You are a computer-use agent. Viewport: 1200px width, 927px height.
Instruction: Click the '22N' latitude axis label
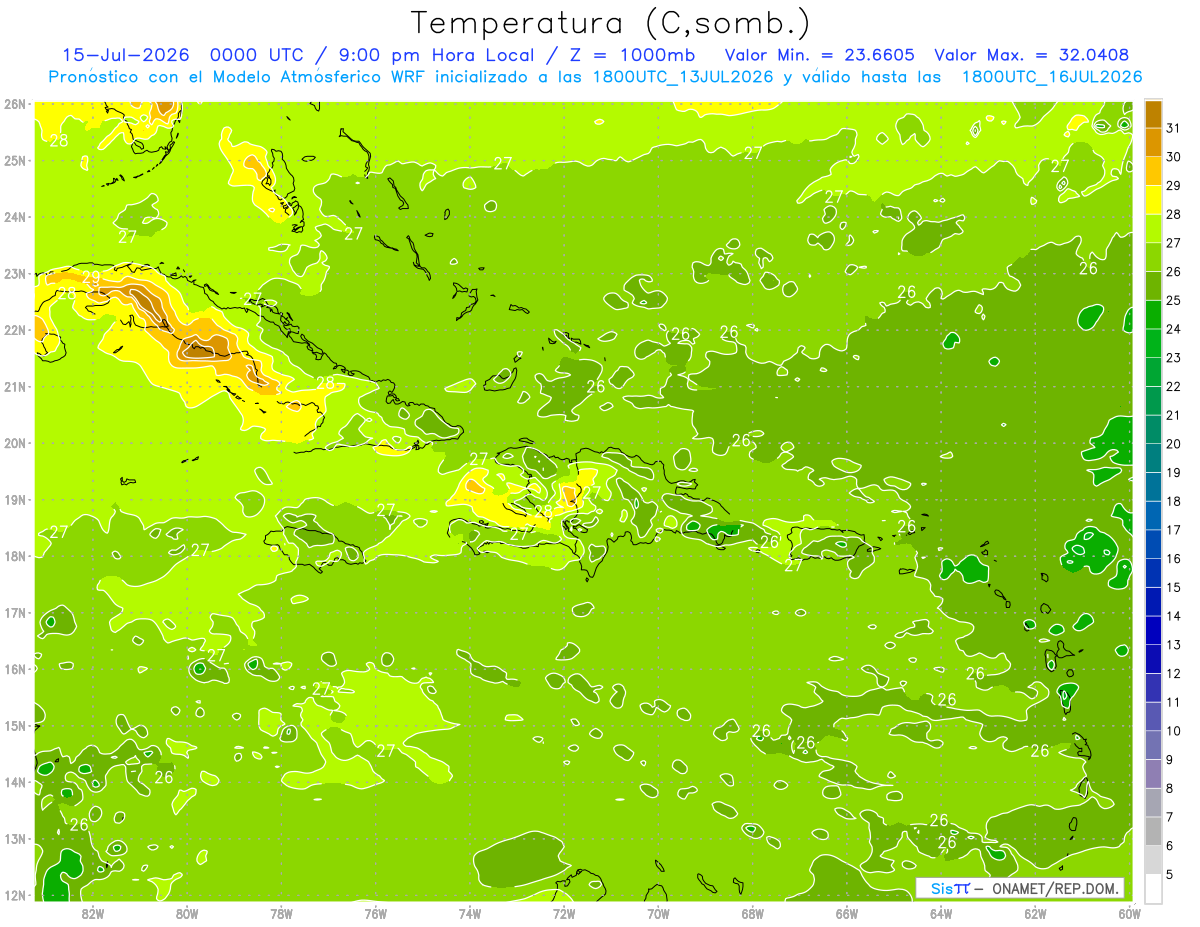tap(14, 330)
